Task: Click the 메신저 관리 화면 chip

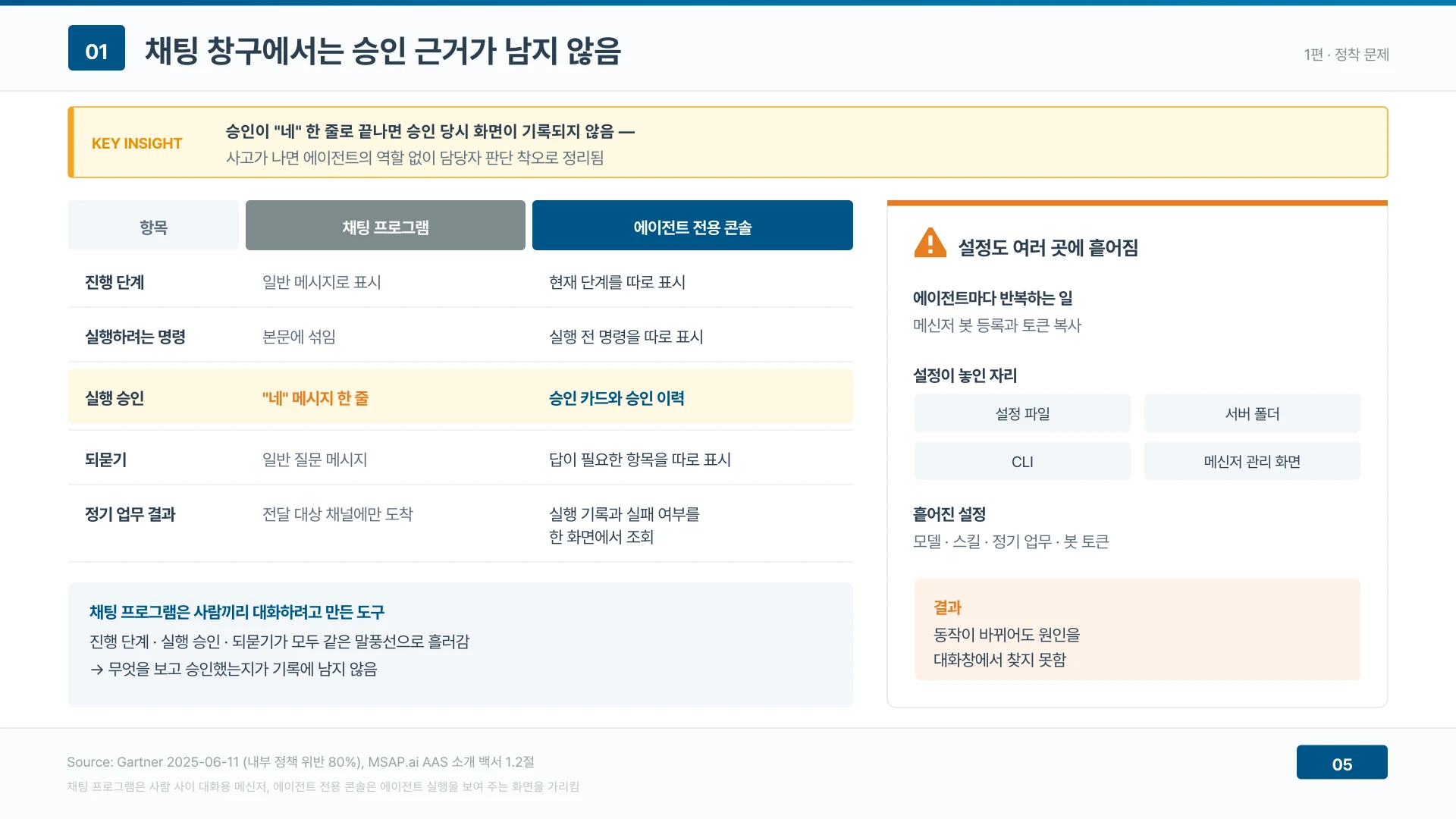Action: coord(1252,461)
